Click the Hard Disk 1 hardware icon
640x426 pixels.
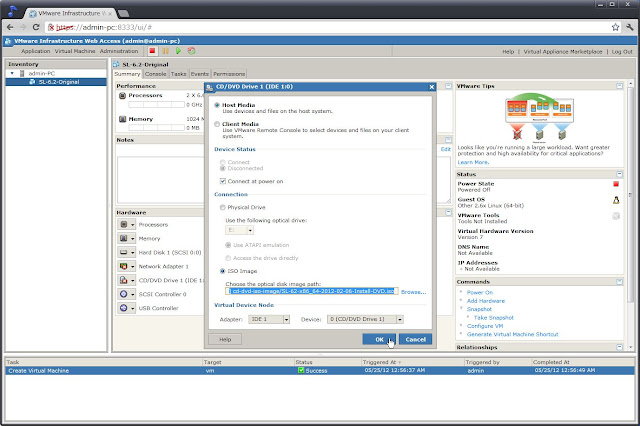[x=124, y=253]
